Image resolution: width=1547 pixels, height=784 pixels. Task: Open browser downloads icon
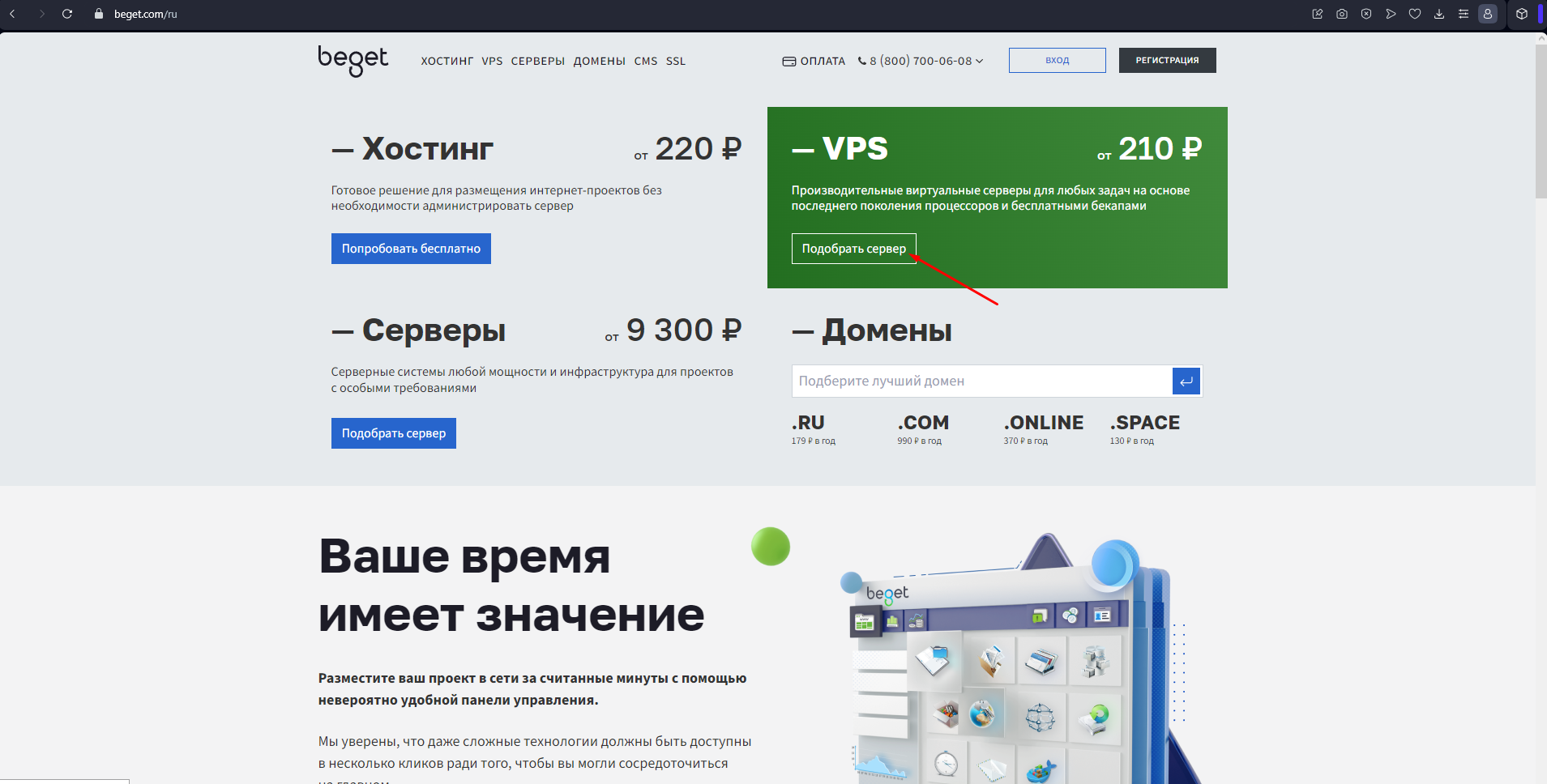[1439, 14]
